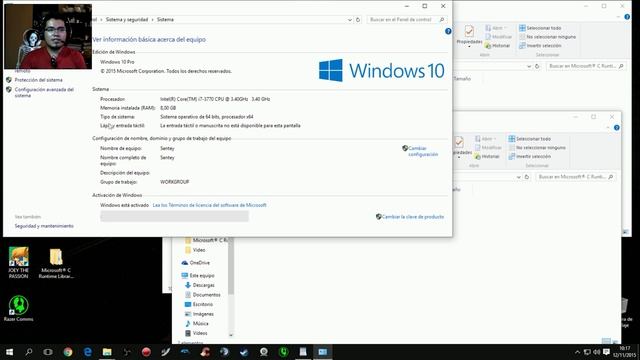Click Historial in middle Explorer window ribbon

point(487,156)
